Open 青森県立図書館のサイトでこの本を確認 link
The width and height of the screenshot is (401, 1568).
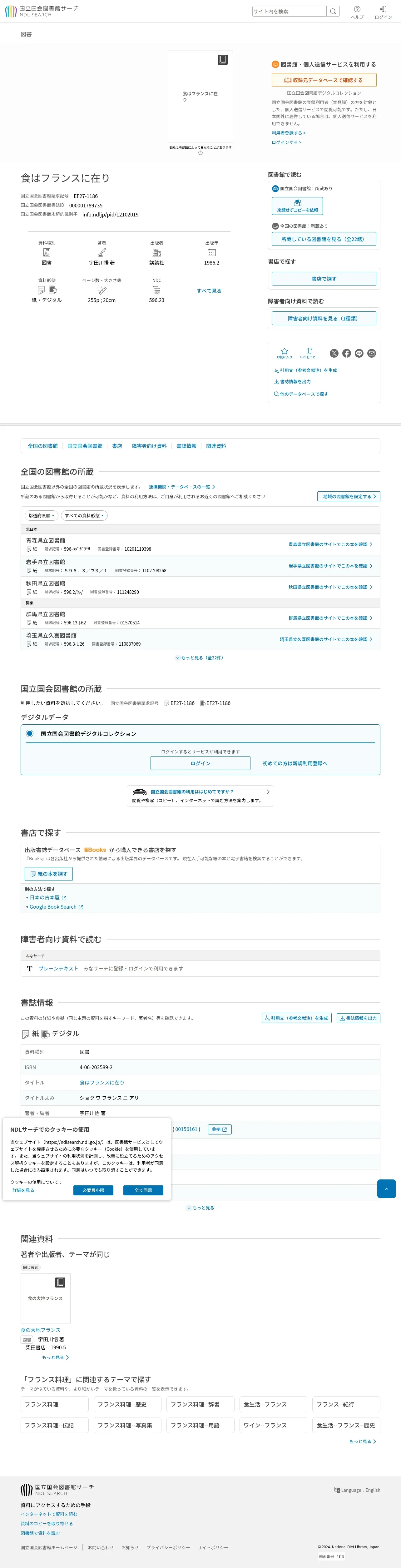point(330,544)
